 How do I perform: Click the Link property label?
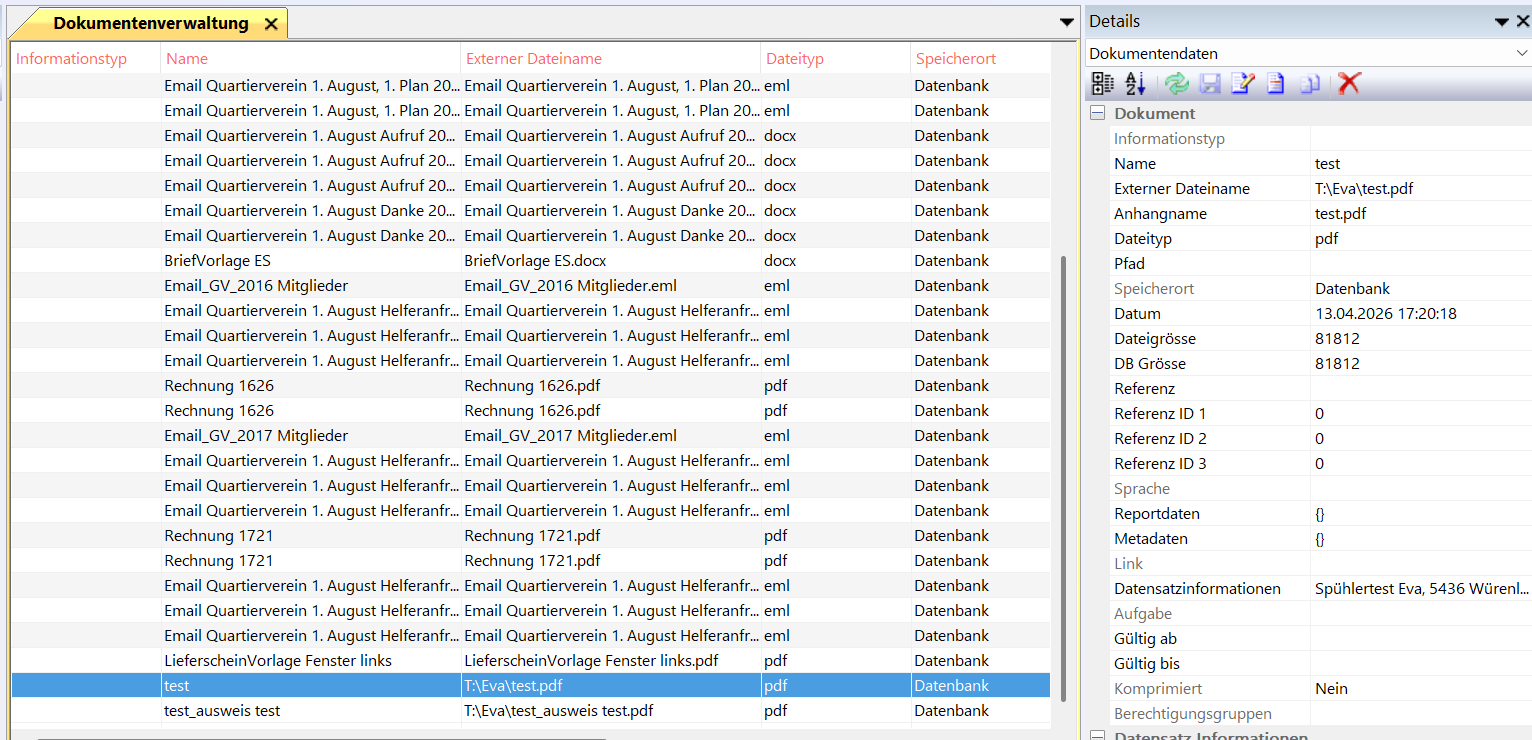pyautogui.click(x=1128, y=564)
